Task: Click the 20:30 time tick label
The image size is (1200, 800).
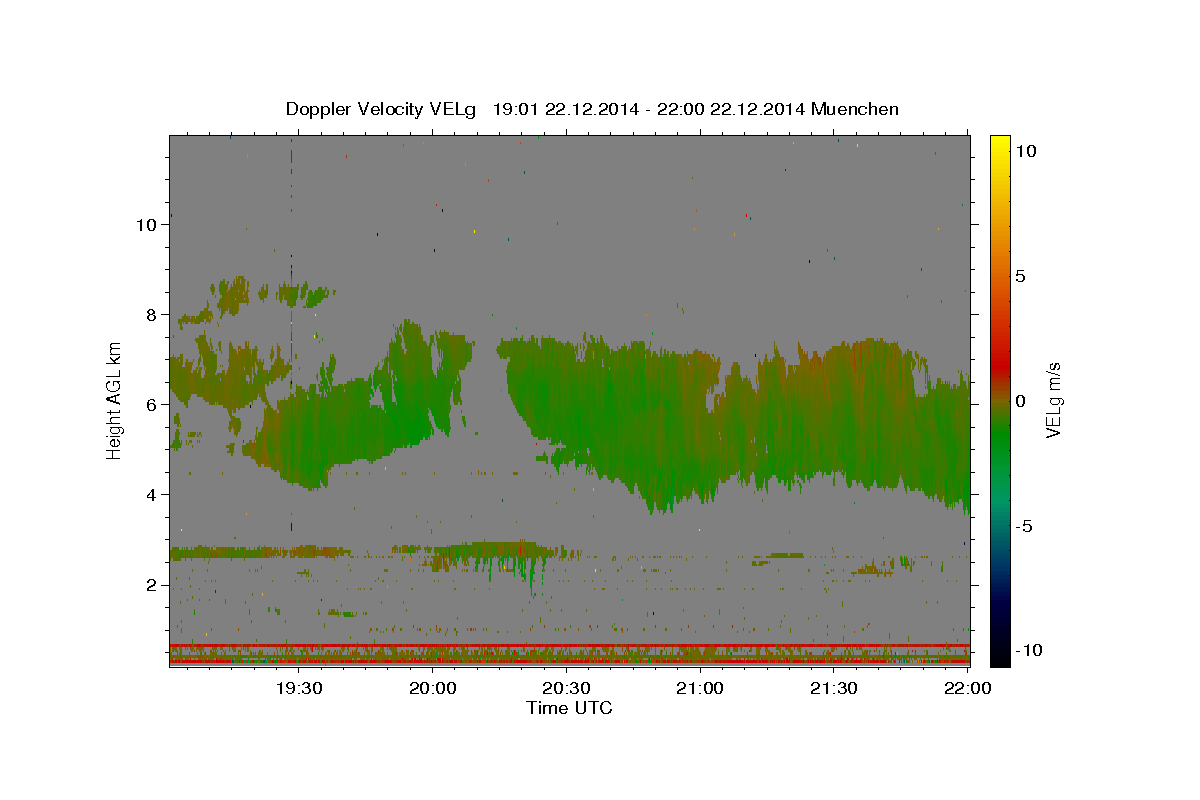Action: 566,688
